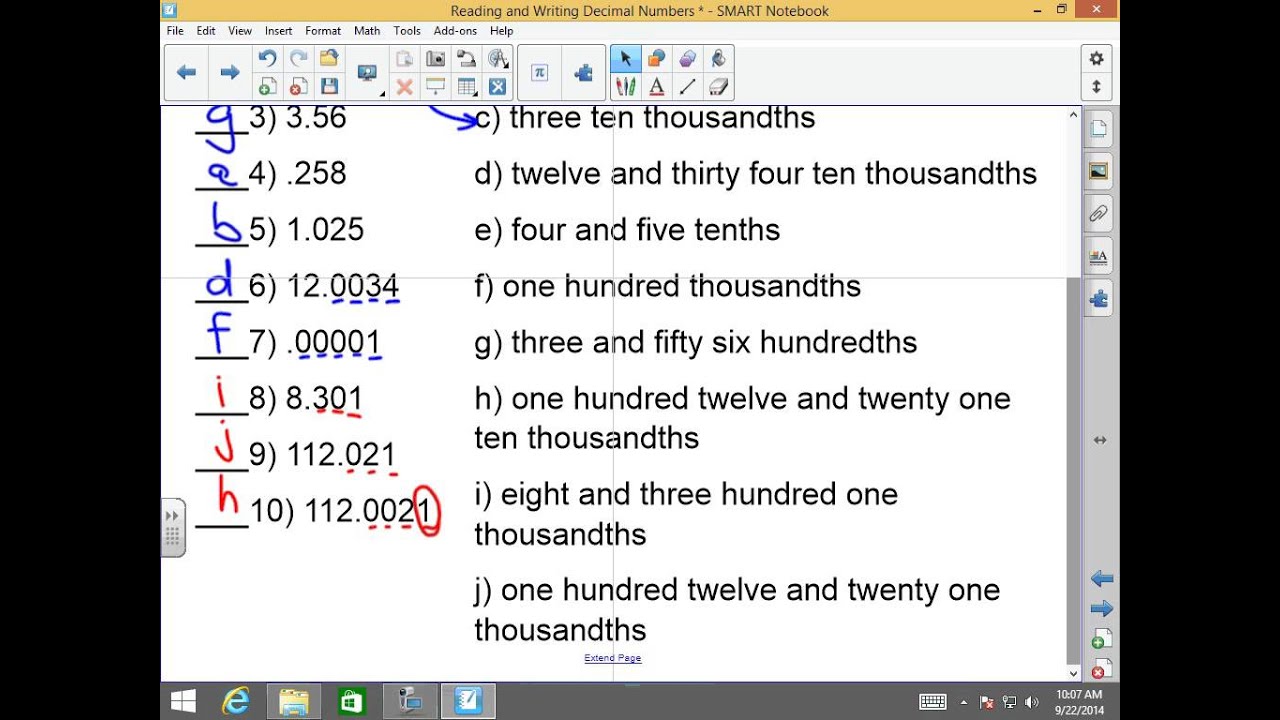Save the notebook file
This screenshot has height=720, width=1280.
(x=329, y=87)
